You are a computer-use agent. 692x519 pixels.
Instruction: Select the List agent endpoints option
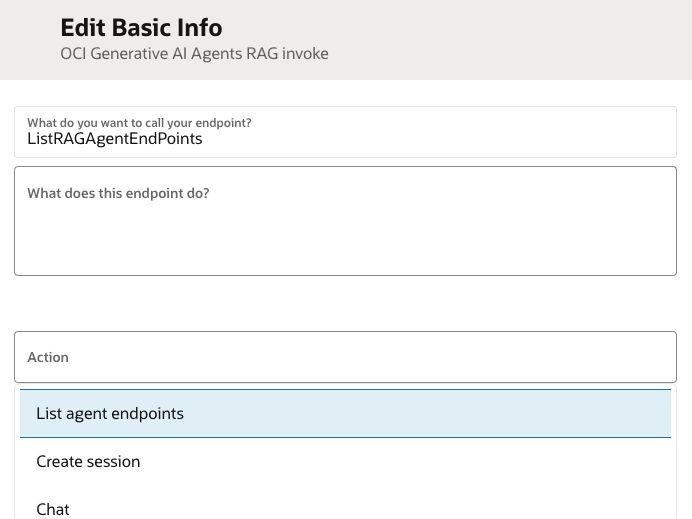(110, 413)
